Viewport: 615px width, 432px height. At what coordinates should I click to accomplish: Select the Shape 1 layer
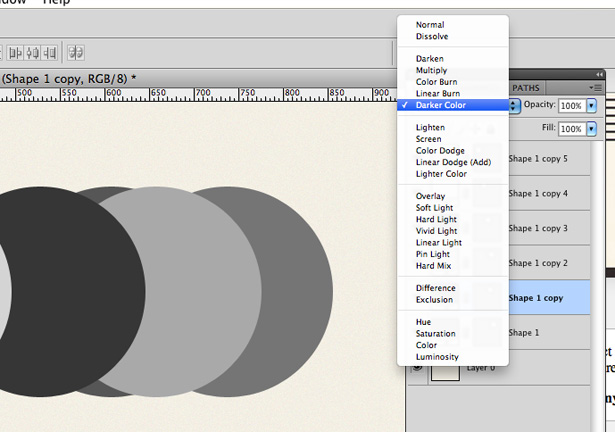click(x=549, y=333)
